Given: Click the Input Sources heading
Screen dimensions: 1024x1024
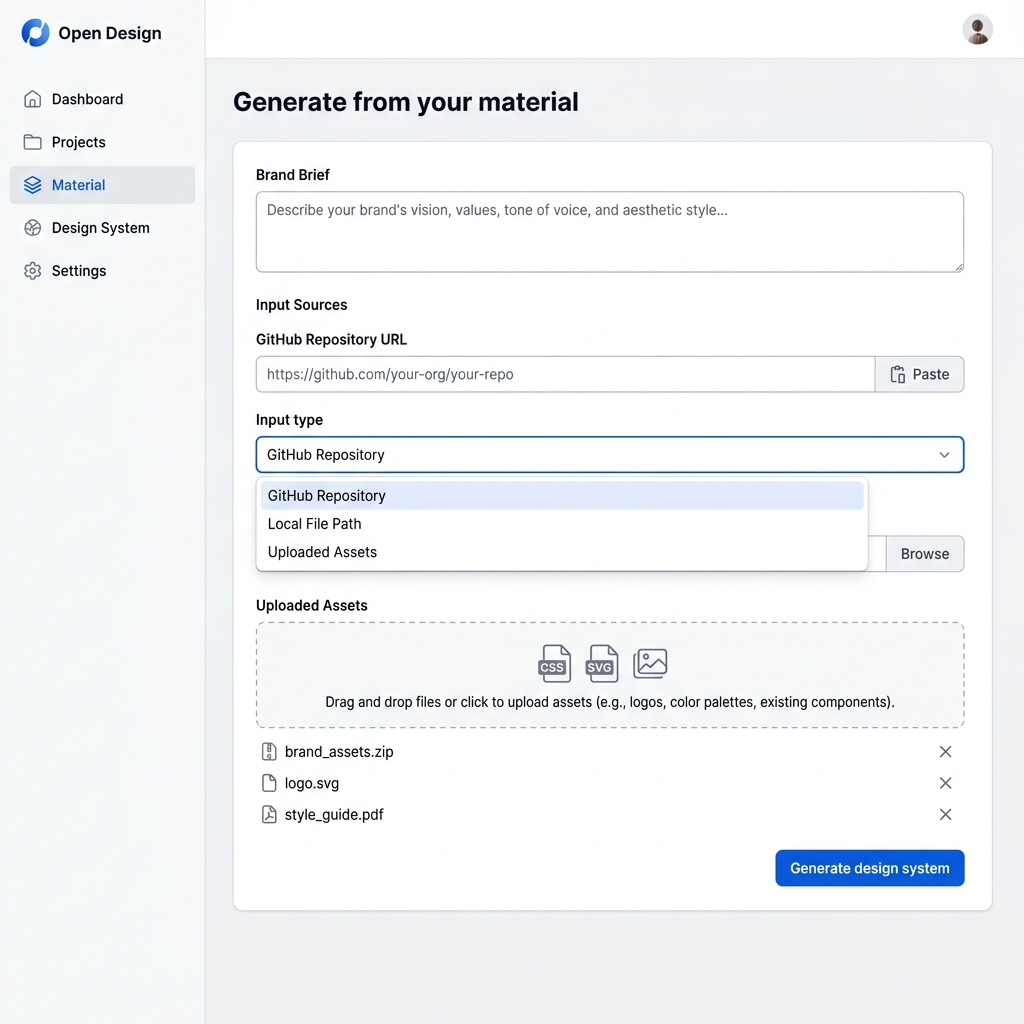Looking at the screenshot, I should pyautogui.click(x=301, y=305).
